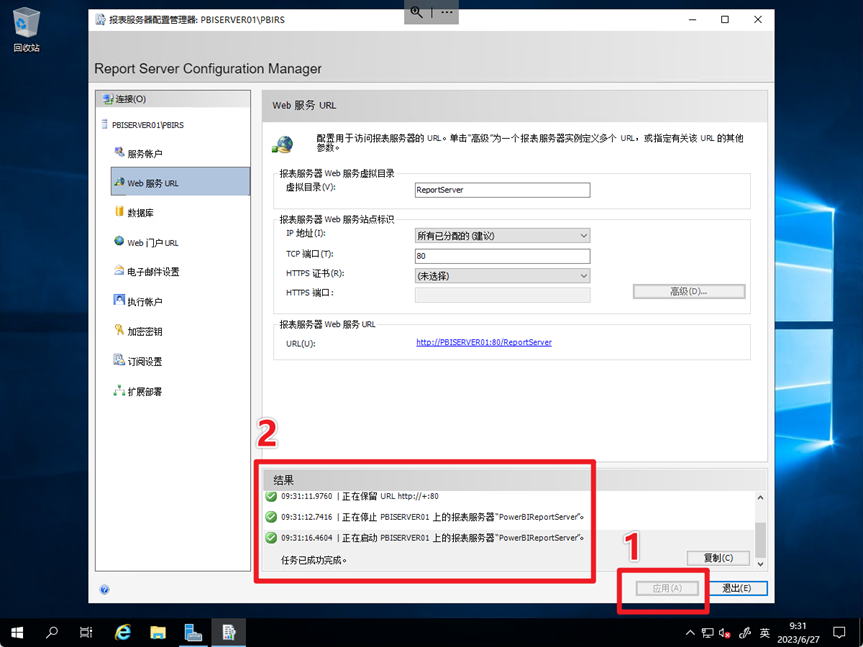
Task: Click the 虚拟目录 text field
Action: click(502, 190)
